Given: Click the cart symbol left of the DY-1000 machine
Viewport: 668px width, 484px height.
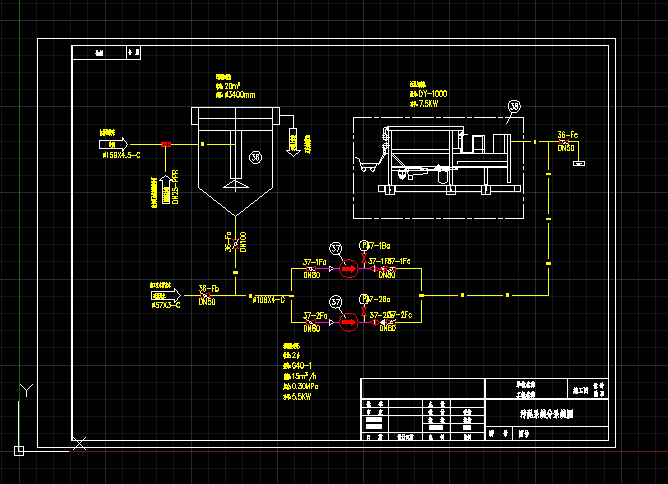Looking at the screenshot, I should pos(368,164).
